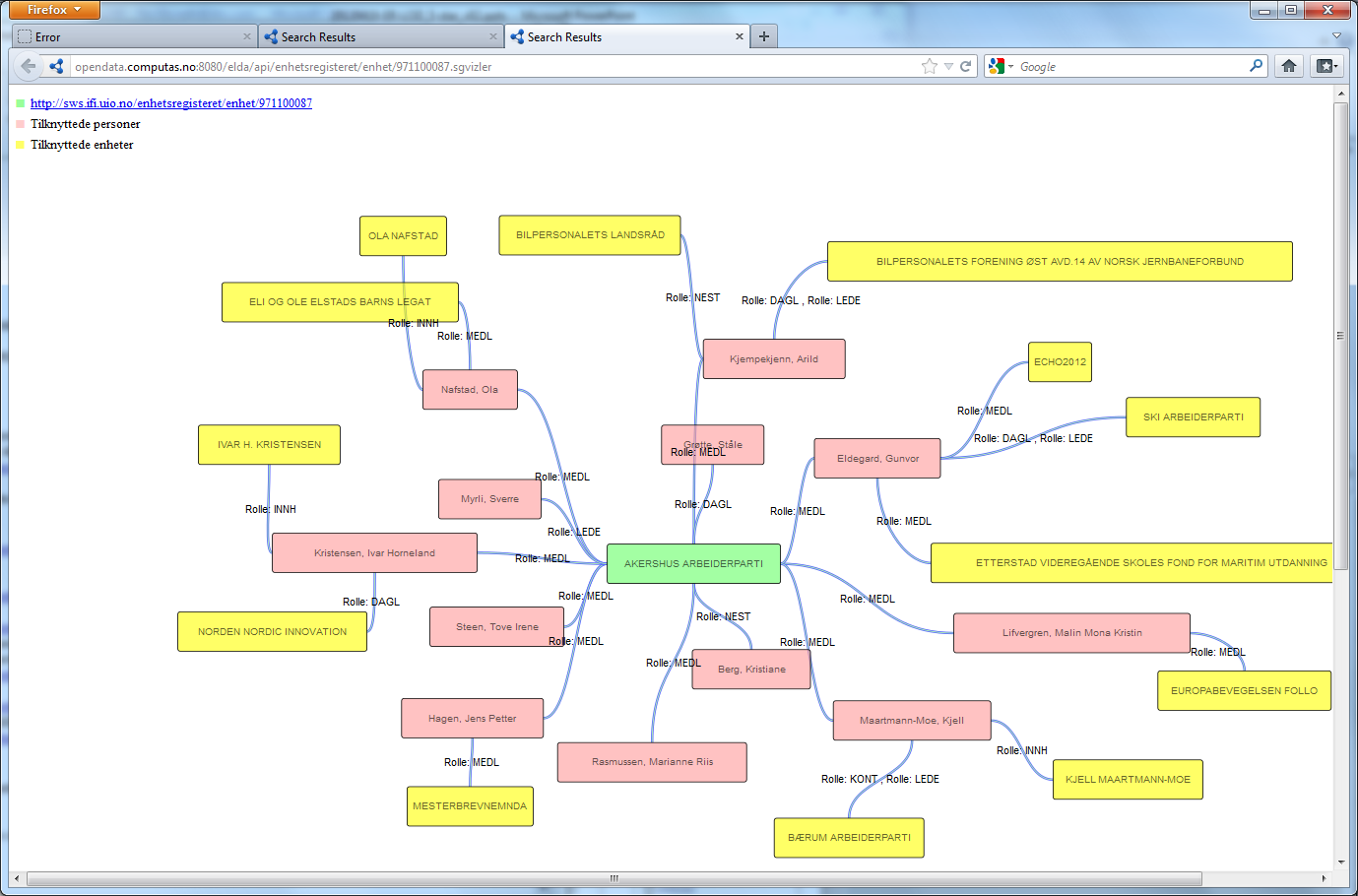Screen dimensions: 1358x896
Task: Select the Berg, Kristiane node
Action: click(751, 670)
